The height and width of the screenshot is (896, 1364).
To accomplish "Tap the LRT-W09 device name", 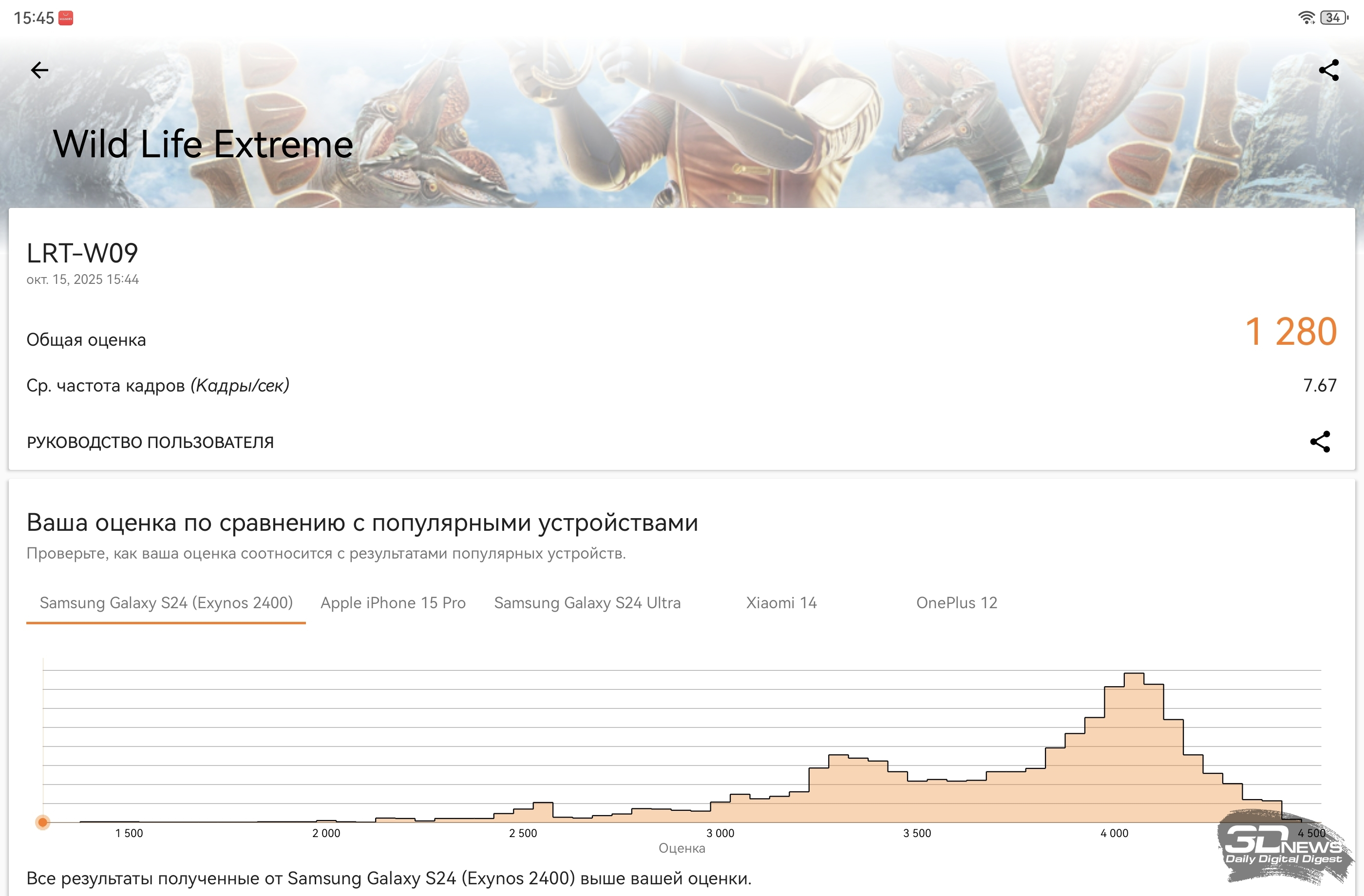I will coord(82,253).
